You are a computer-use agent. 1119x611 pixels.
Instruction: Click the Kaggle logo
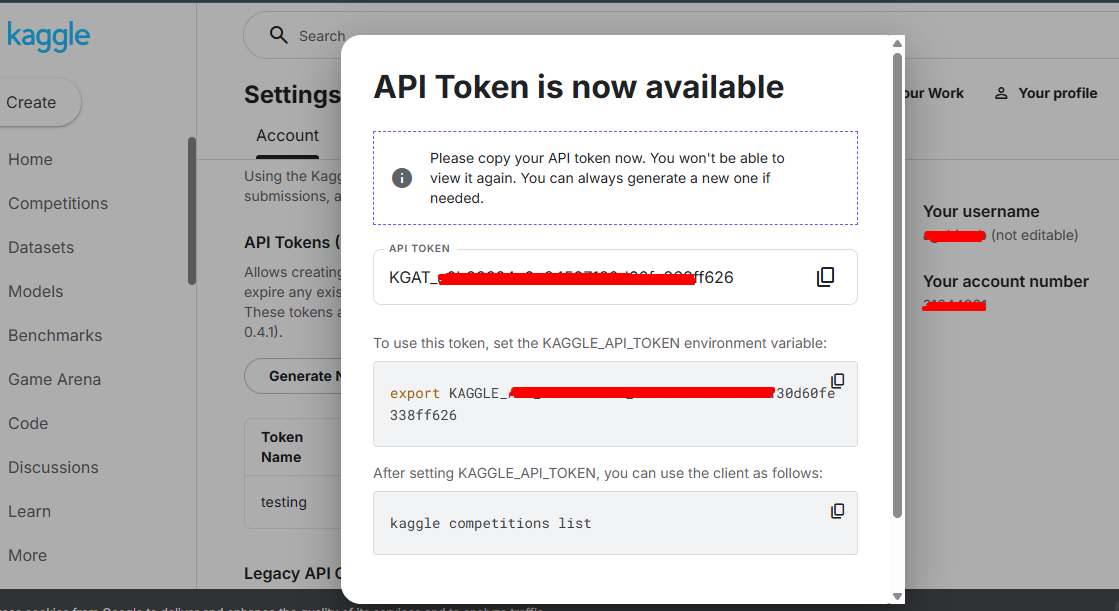point(48,37)
